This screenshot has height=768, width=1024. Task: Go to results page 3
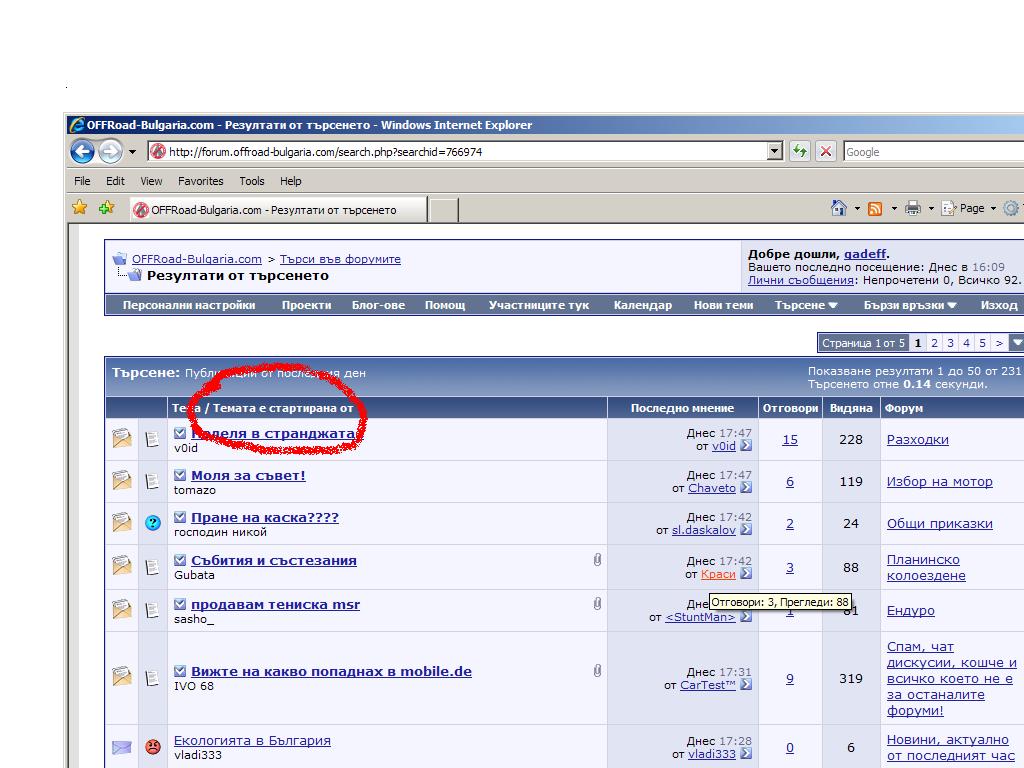[950, 343]
